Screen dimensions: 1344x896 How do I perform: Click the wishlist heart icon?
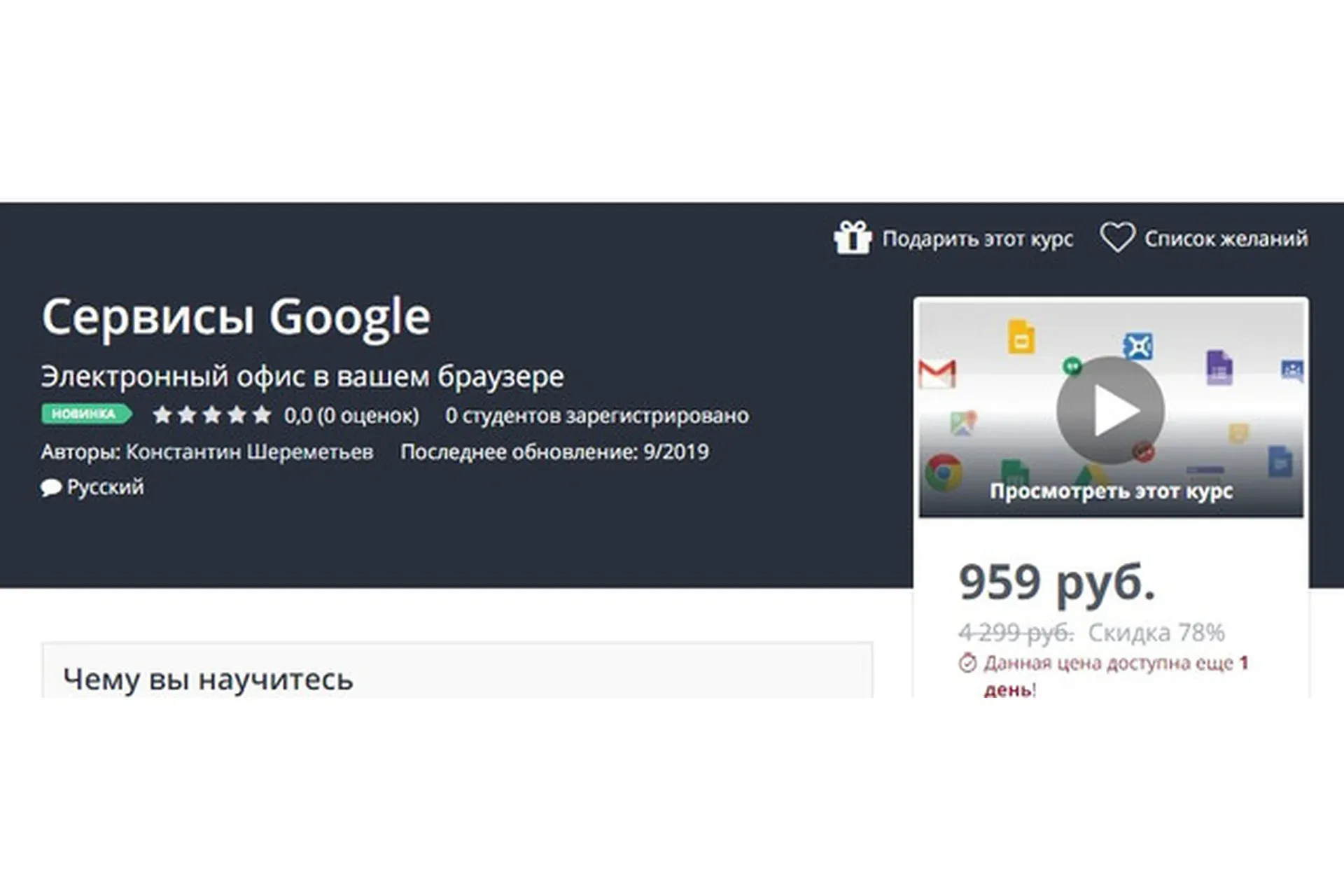click(1117, 237)
